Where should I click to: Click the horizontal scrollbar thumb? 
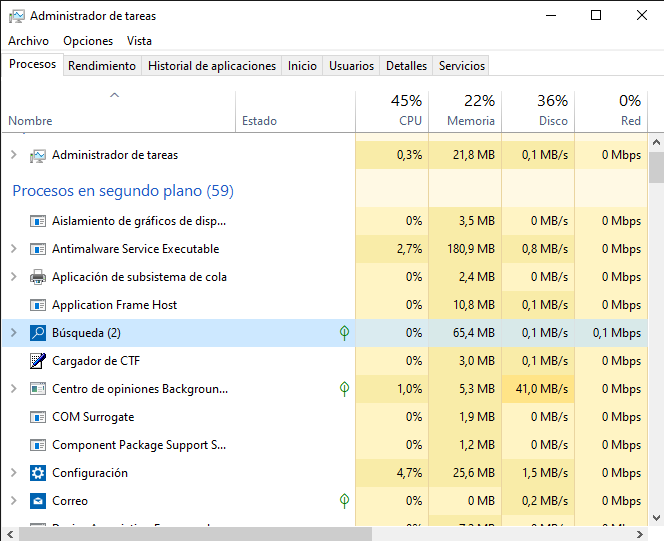195,534
